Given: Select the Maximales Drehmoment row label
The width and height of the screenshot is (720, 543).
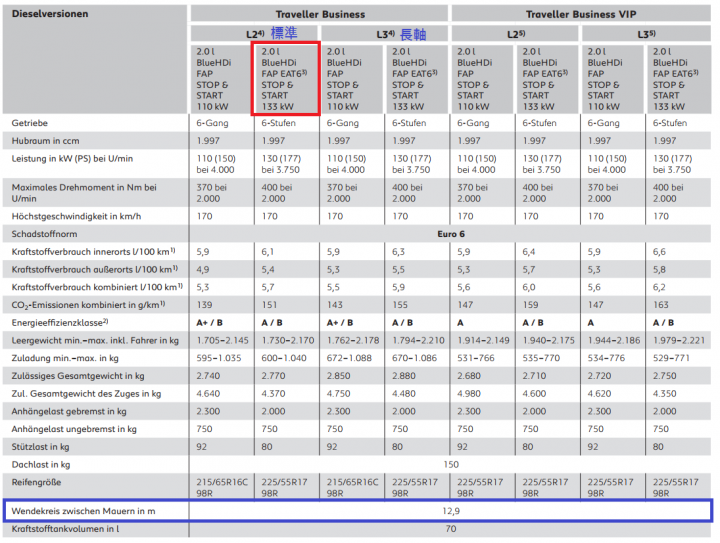Looking at the screenshot, I should pyautogui.click(x=84, y=193).
